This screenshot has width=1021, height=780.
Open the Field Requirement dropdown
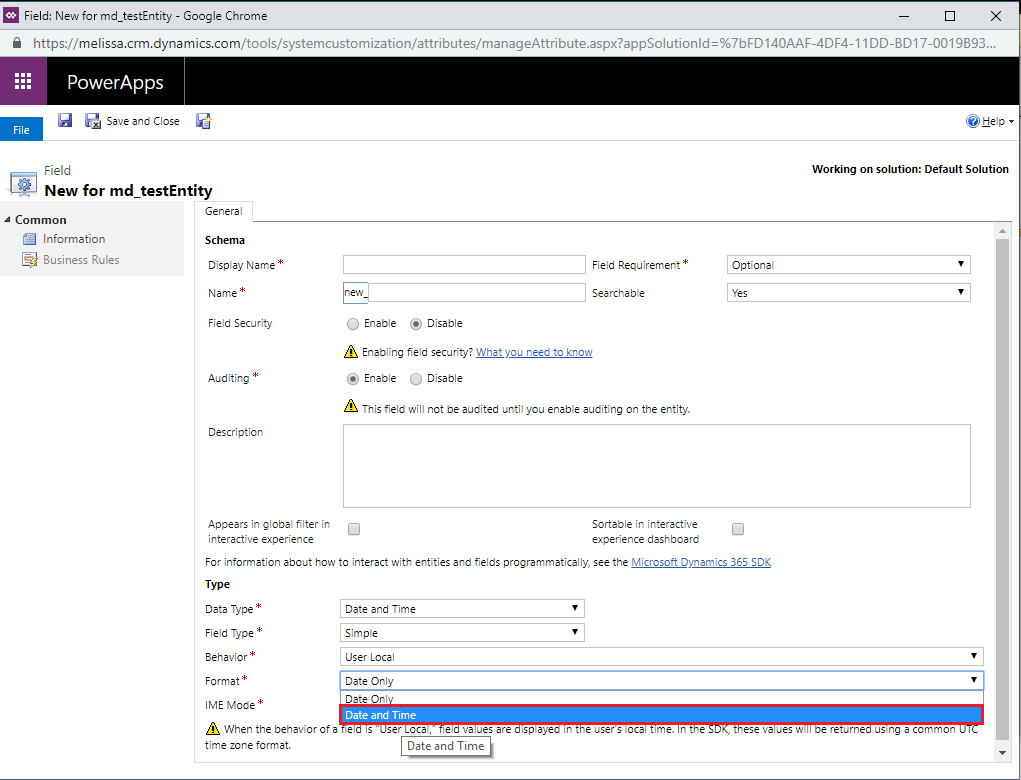[x=848, y=264]
